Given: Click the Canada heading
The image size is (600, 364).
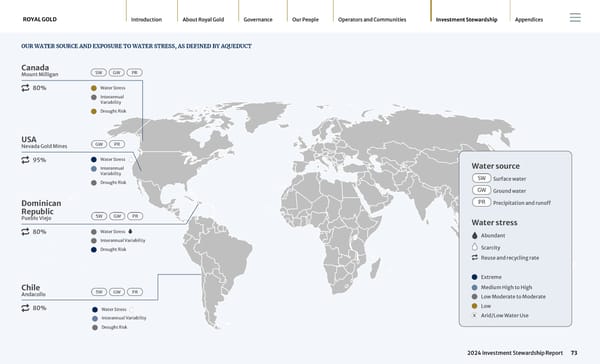Looking at the screenshot, I should (35, 67).
